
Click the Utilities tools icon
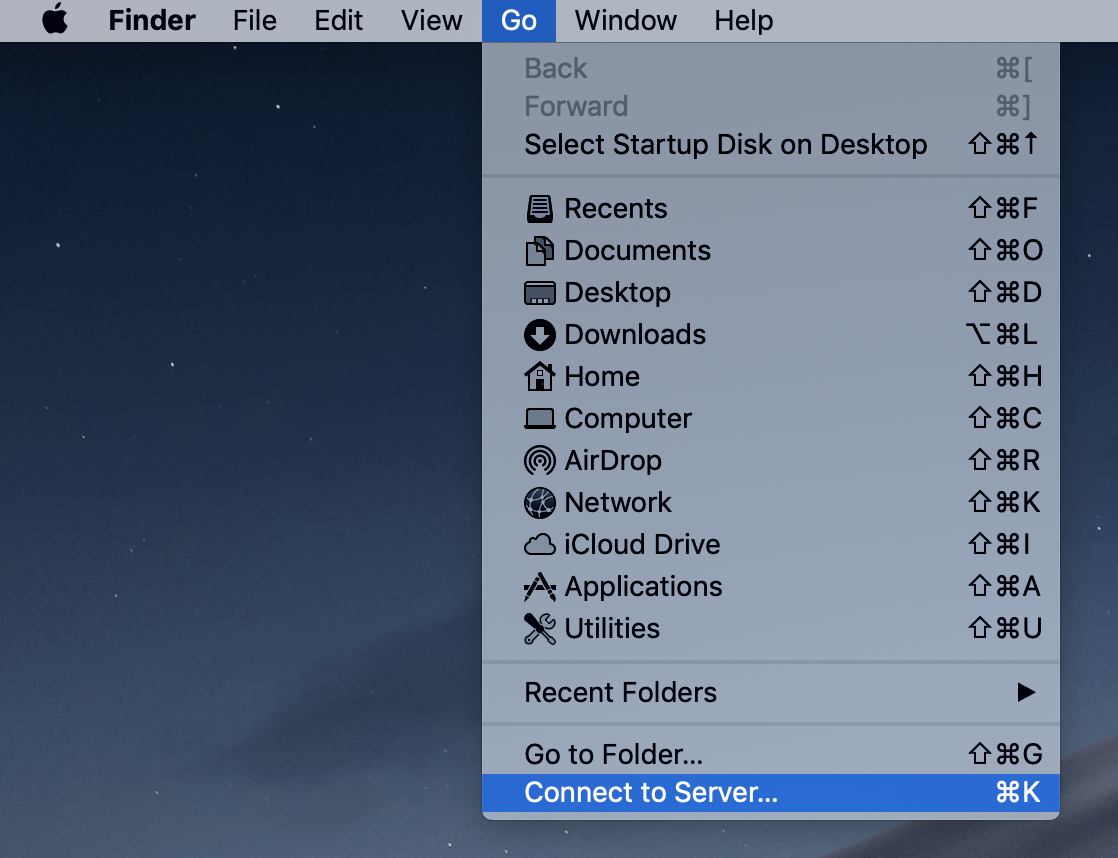540,629
